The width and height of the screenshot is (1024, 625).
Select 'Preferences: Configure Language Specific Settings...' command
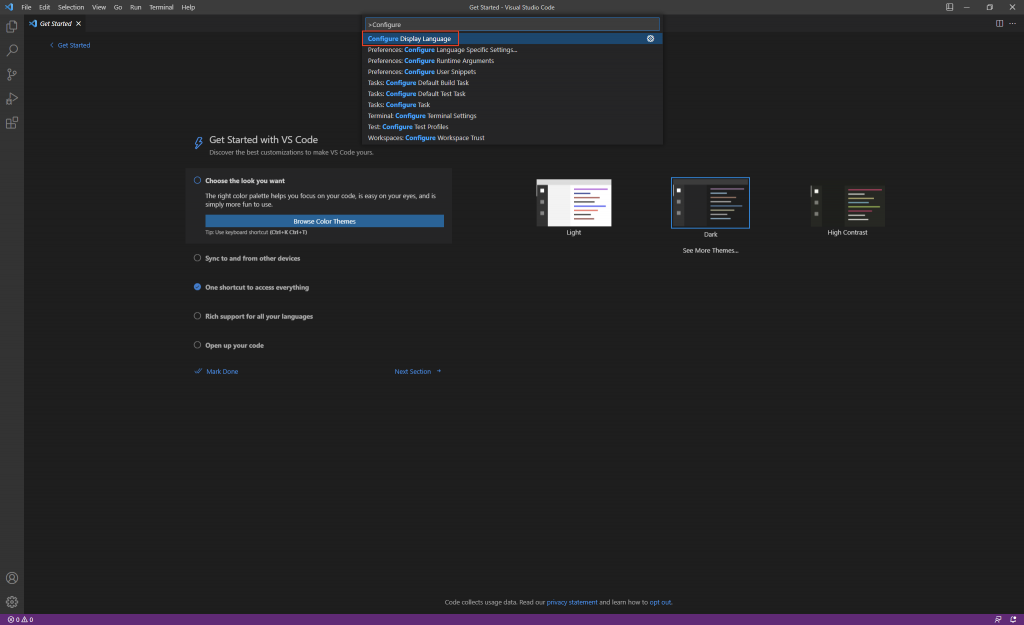tap(512, 50)
